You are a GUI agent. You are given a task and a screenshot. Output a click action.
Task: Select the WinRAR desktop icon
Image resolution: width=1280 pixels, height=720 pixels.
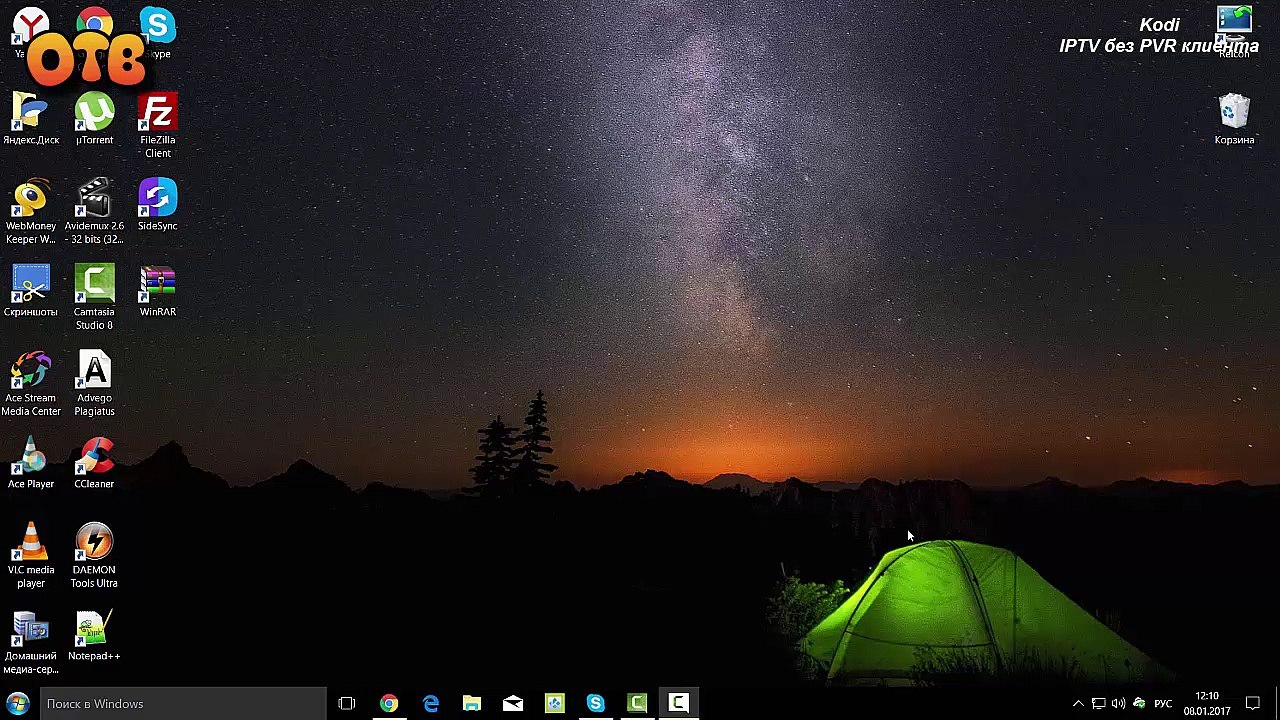[x=157, y=291]
